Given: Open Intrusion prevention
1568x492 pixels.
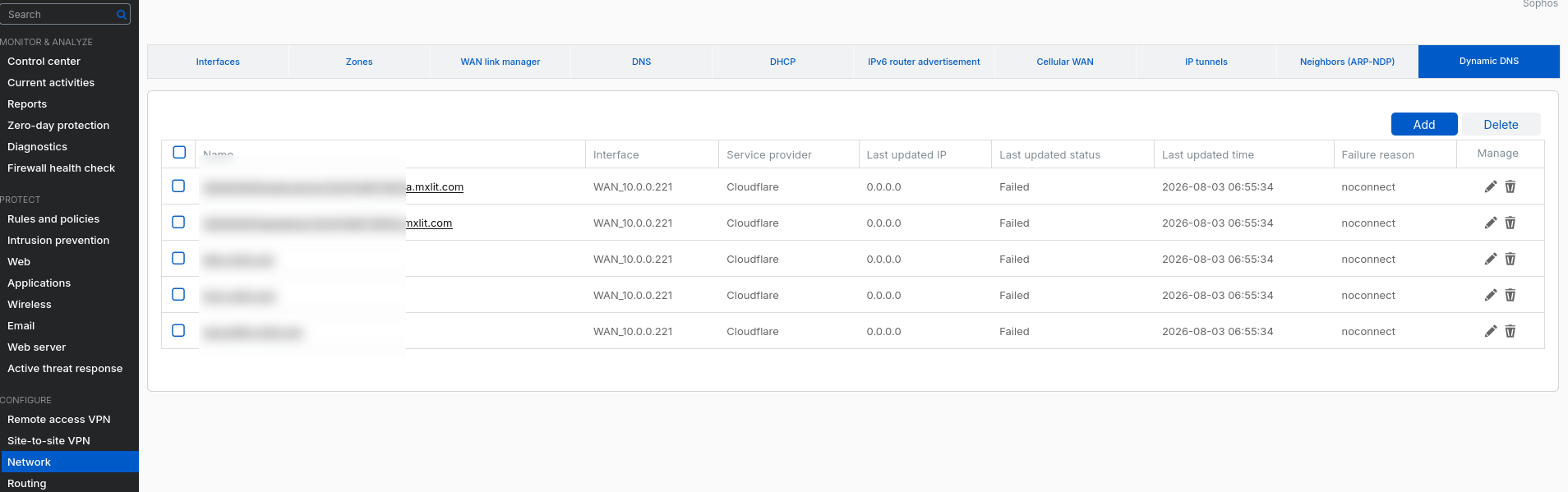Looking at the screenshot, I should coord(58,241).
